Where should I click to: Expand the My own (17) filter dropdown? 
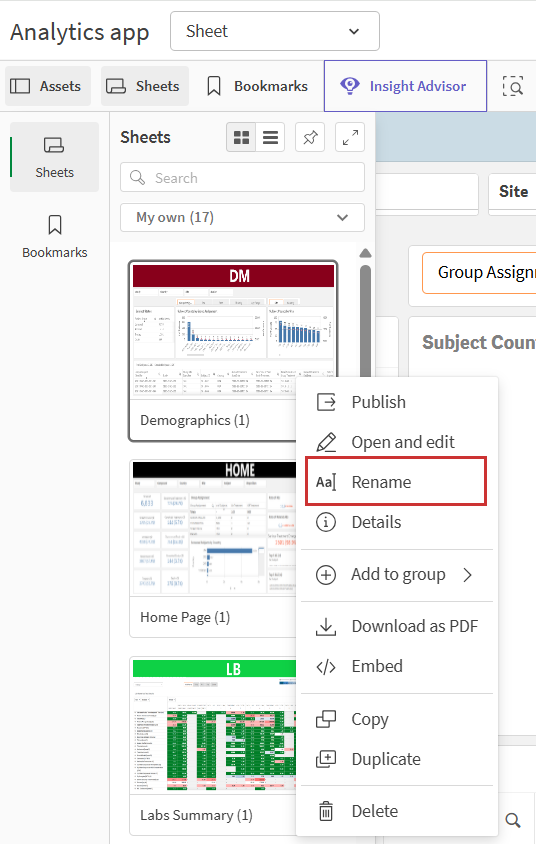pyautogui.click(x=242, y=217)
